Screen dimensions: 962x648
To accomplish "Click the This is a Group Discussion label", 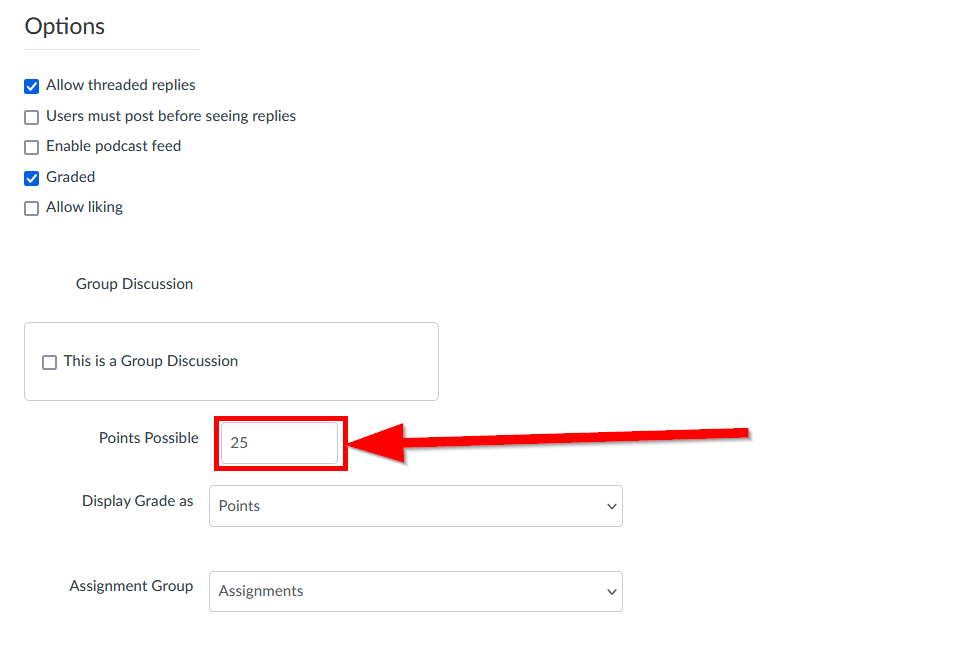I will [x=150, y=361].
